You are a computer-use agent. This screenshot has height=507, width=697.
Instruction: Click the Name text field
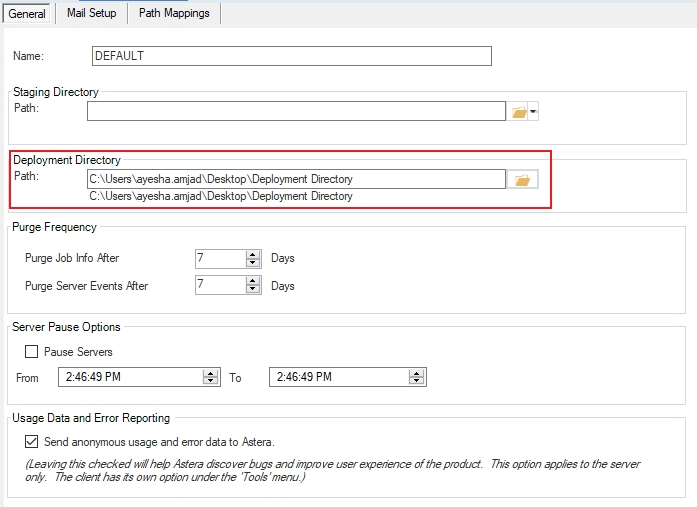coord(291,56)
